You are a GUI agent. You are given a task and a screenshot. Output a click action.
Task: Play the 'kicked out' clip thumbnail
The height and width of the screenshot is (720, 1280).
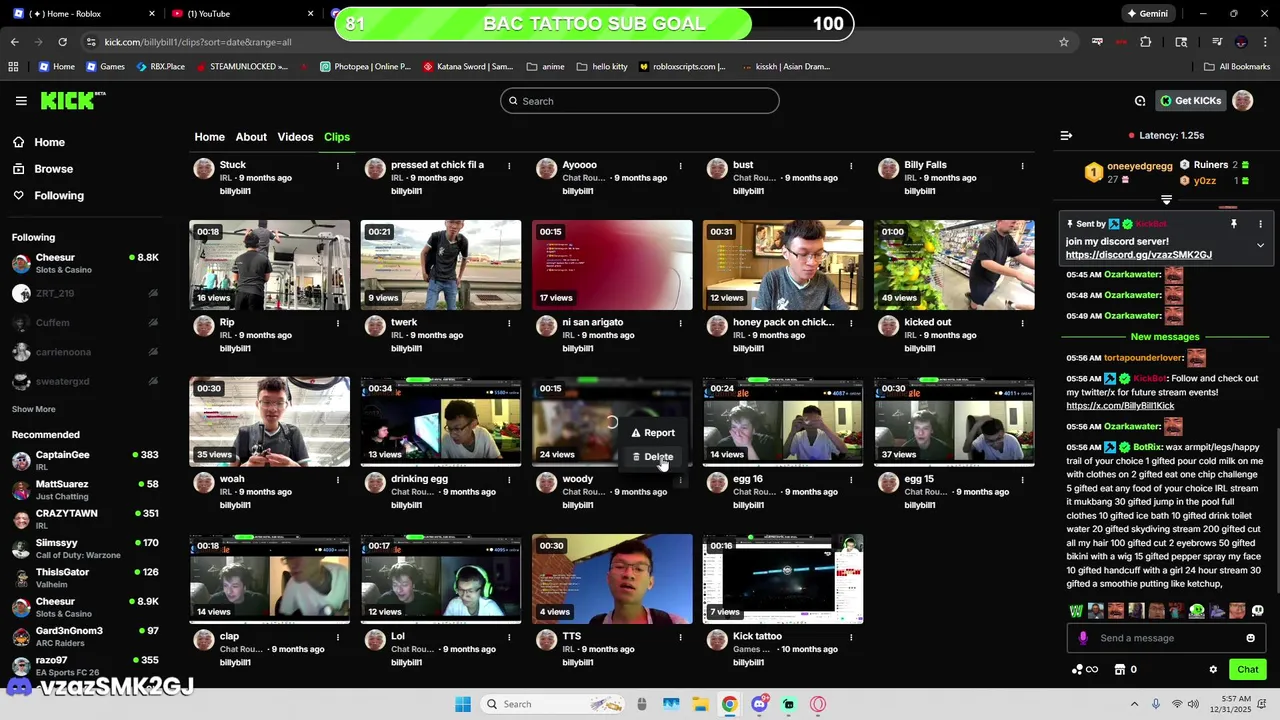[954, 265]
